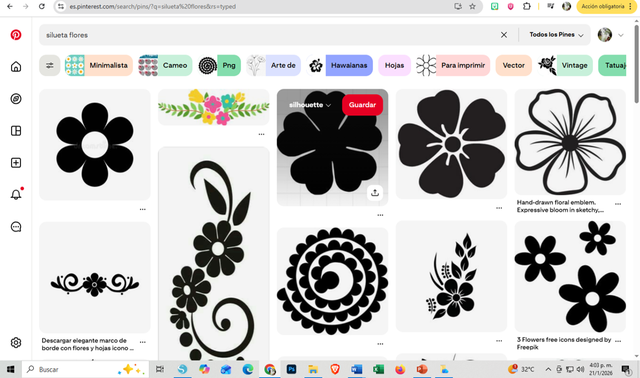Expand the account chevron next to profile avatar

tap(621, 35)
